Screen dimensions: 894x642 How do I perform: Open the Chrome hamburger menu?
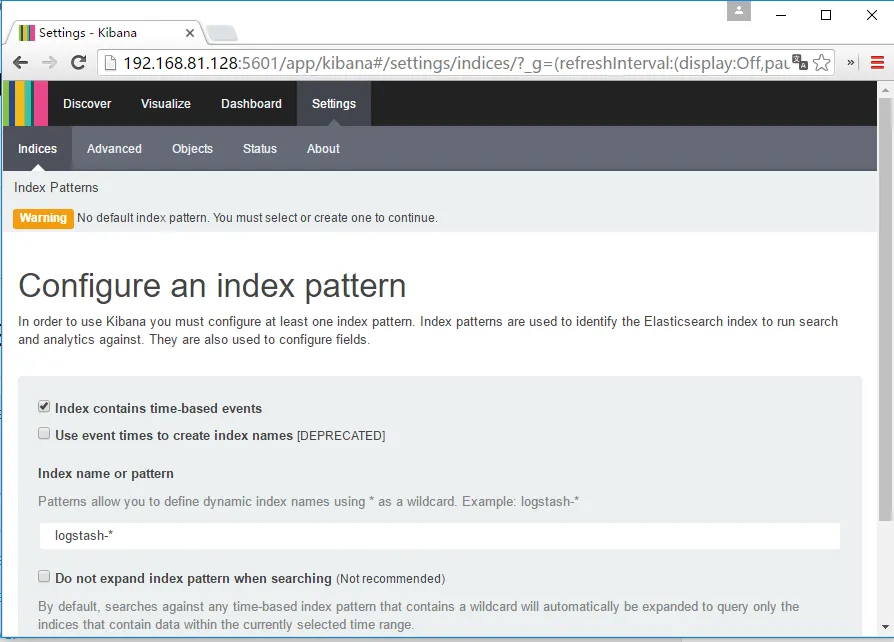point(877,63)
